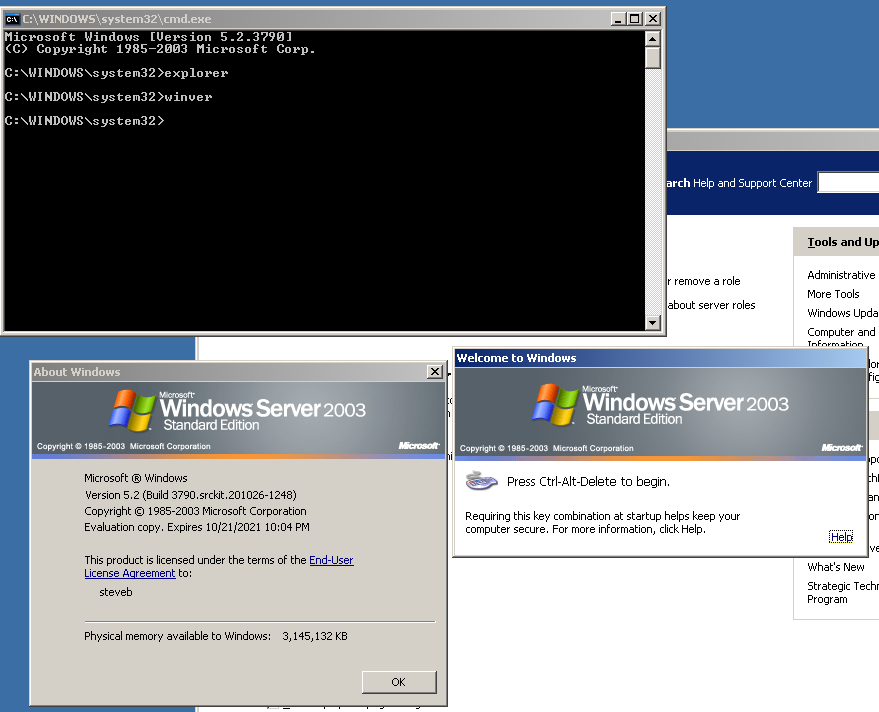Click 'Evaluation copy. Expires 10/21/2021' text
The image size is (879, 712).
[197, 527]
